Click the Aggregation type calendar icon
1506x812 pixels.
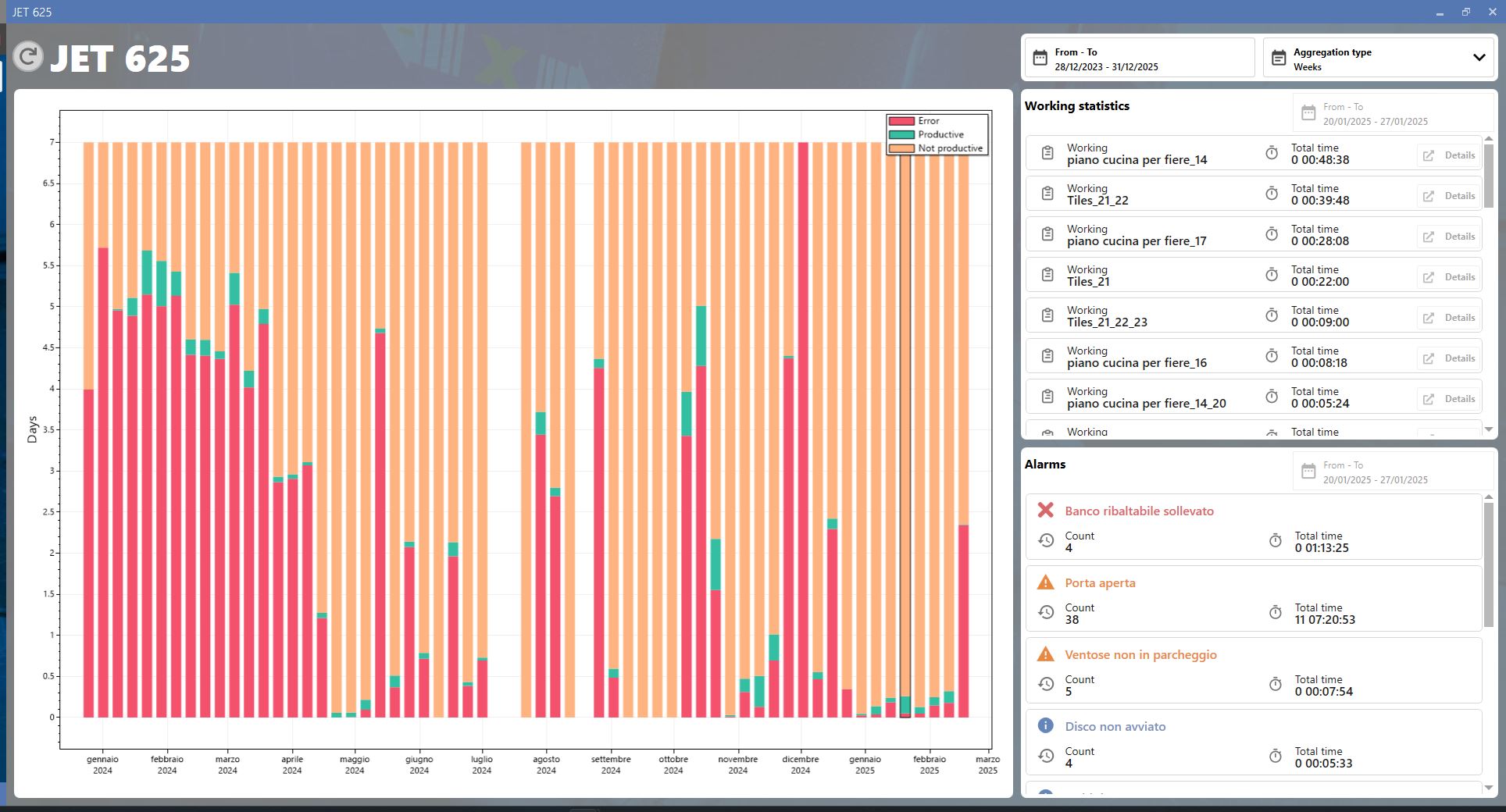1279,58
